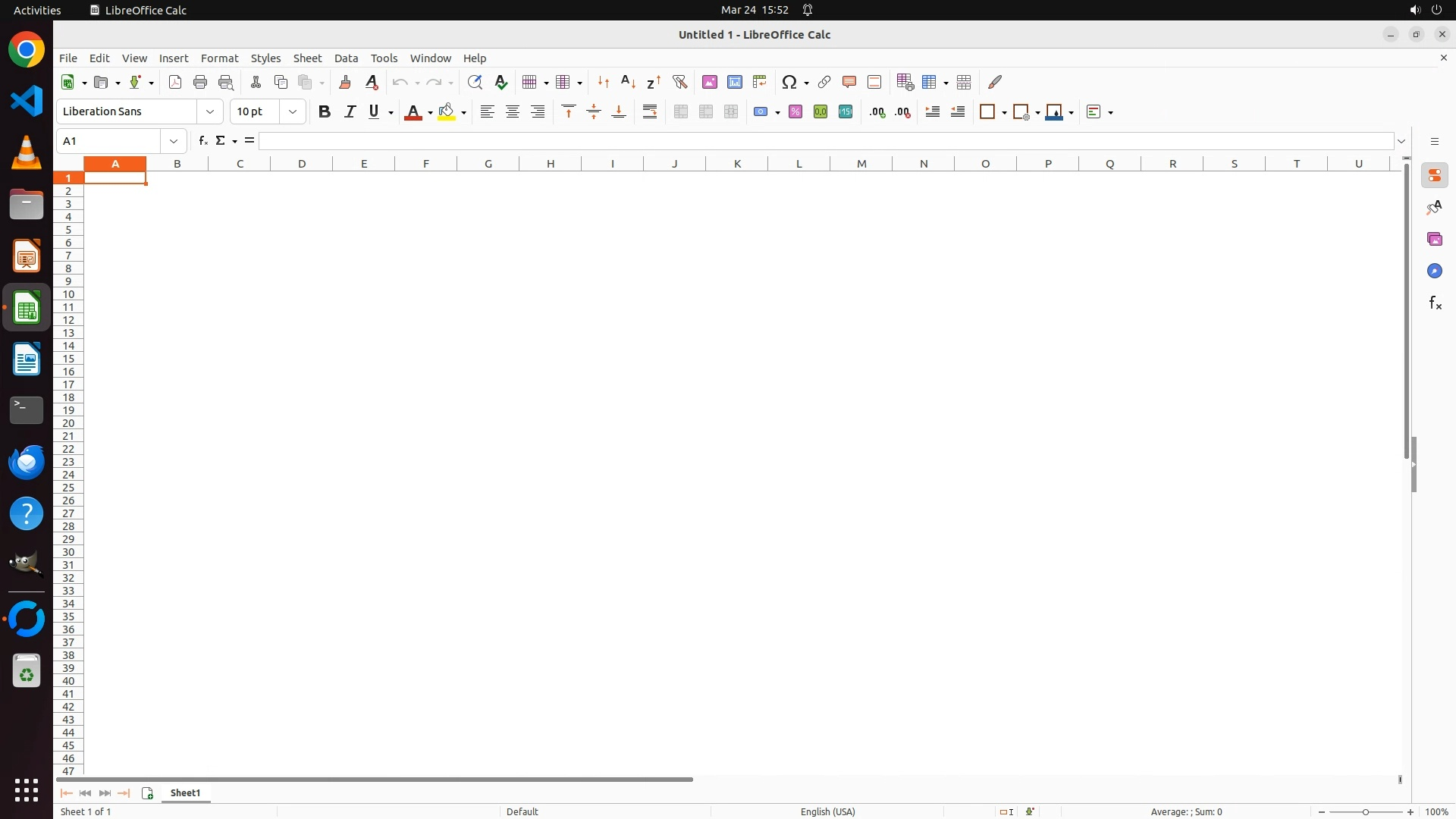
Task: Open the Format menu
Action: tap(219, 58)
